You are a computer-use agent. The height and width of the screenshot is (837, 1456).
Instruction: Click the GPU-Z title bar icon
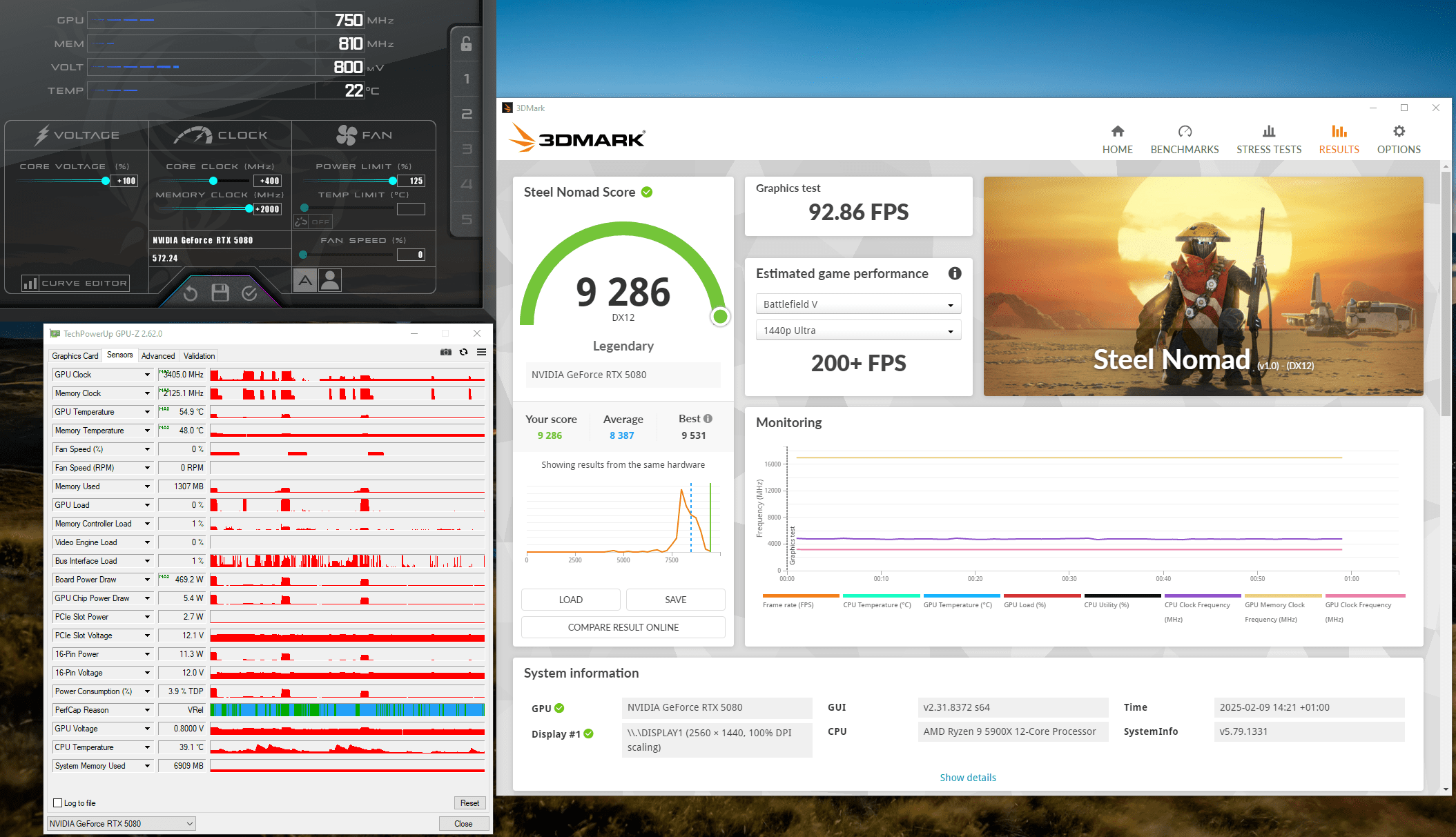55,333
